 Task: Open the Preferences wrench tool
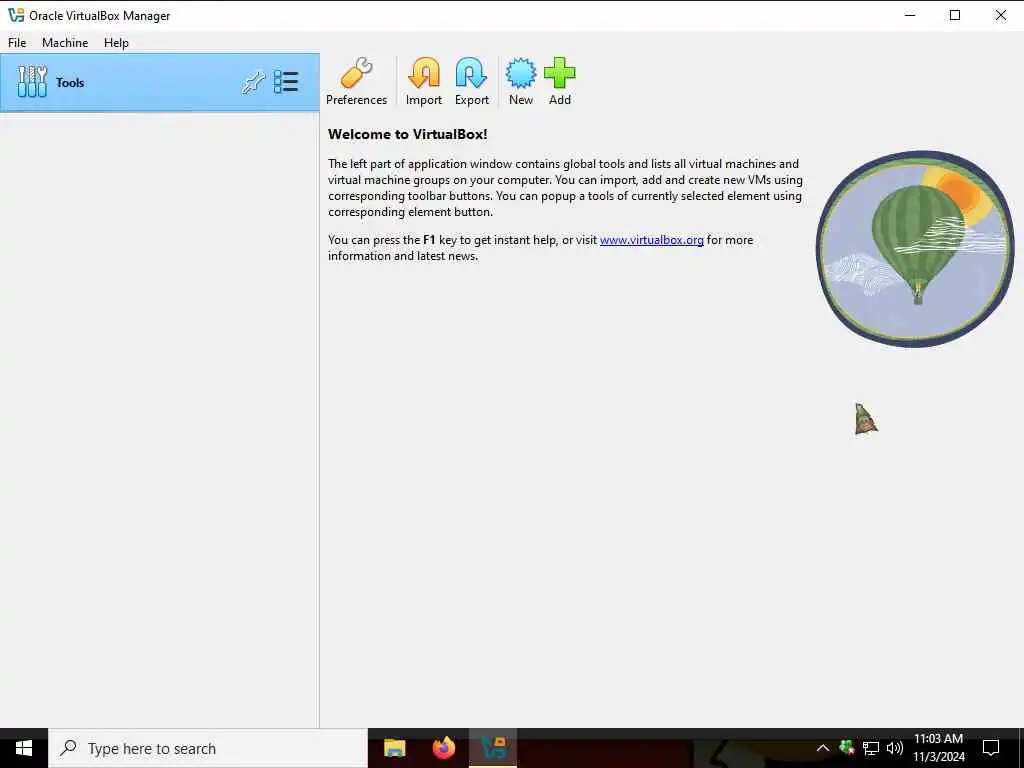357,81
